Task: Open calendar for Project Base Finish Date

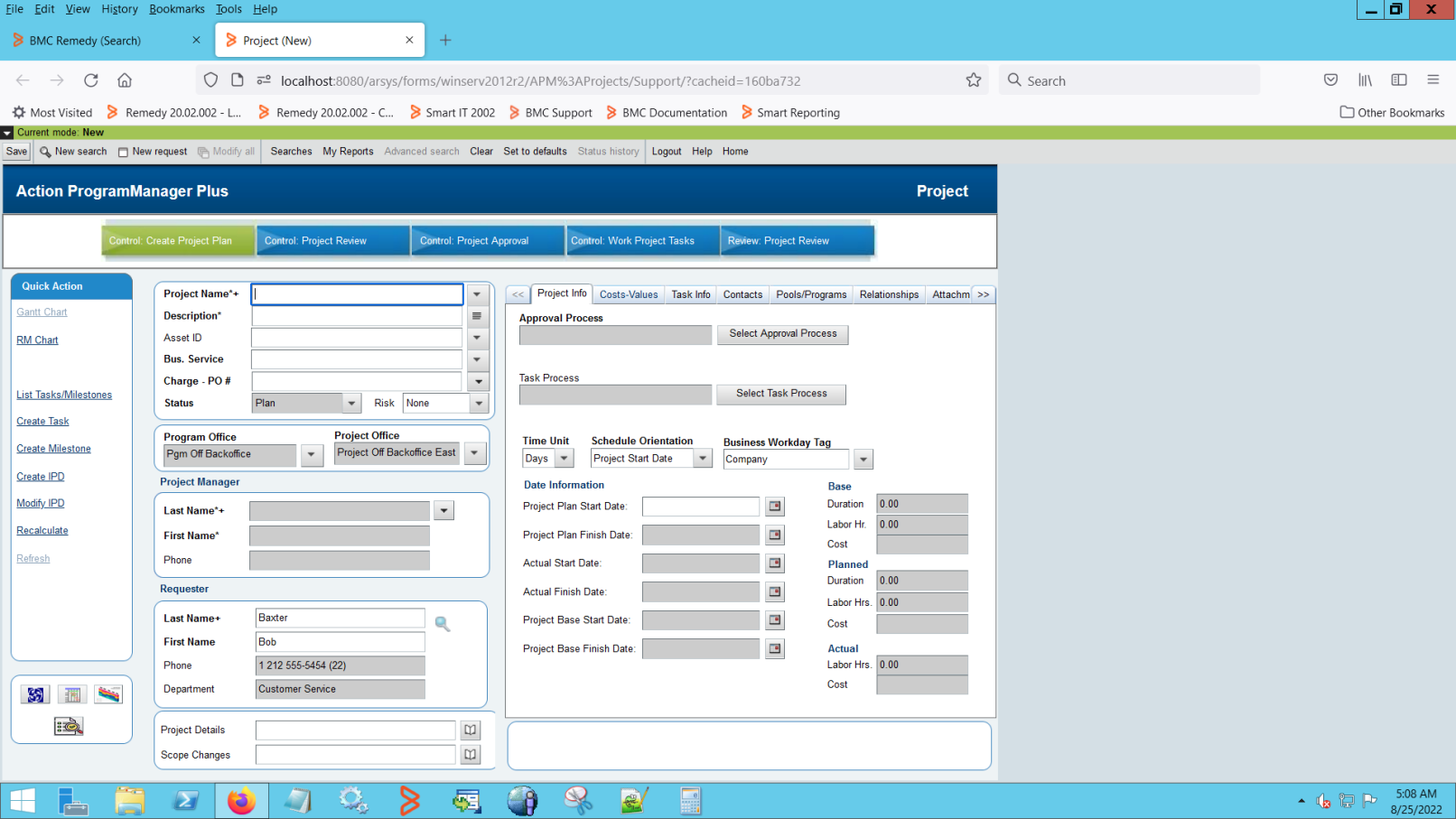Action: pyautogui.click(x=775, y=649)
